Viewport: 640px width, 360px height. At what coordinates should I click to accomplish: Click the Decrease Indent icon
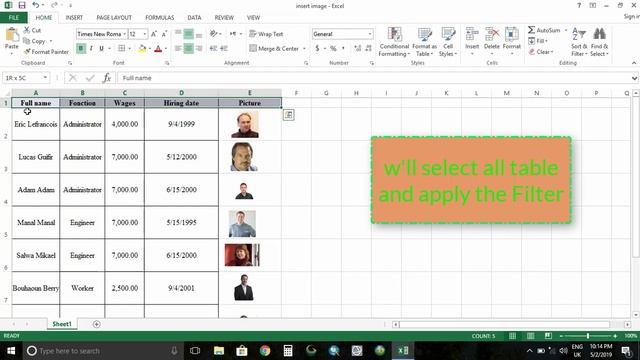pyautogui.click(x=213, y=49)
